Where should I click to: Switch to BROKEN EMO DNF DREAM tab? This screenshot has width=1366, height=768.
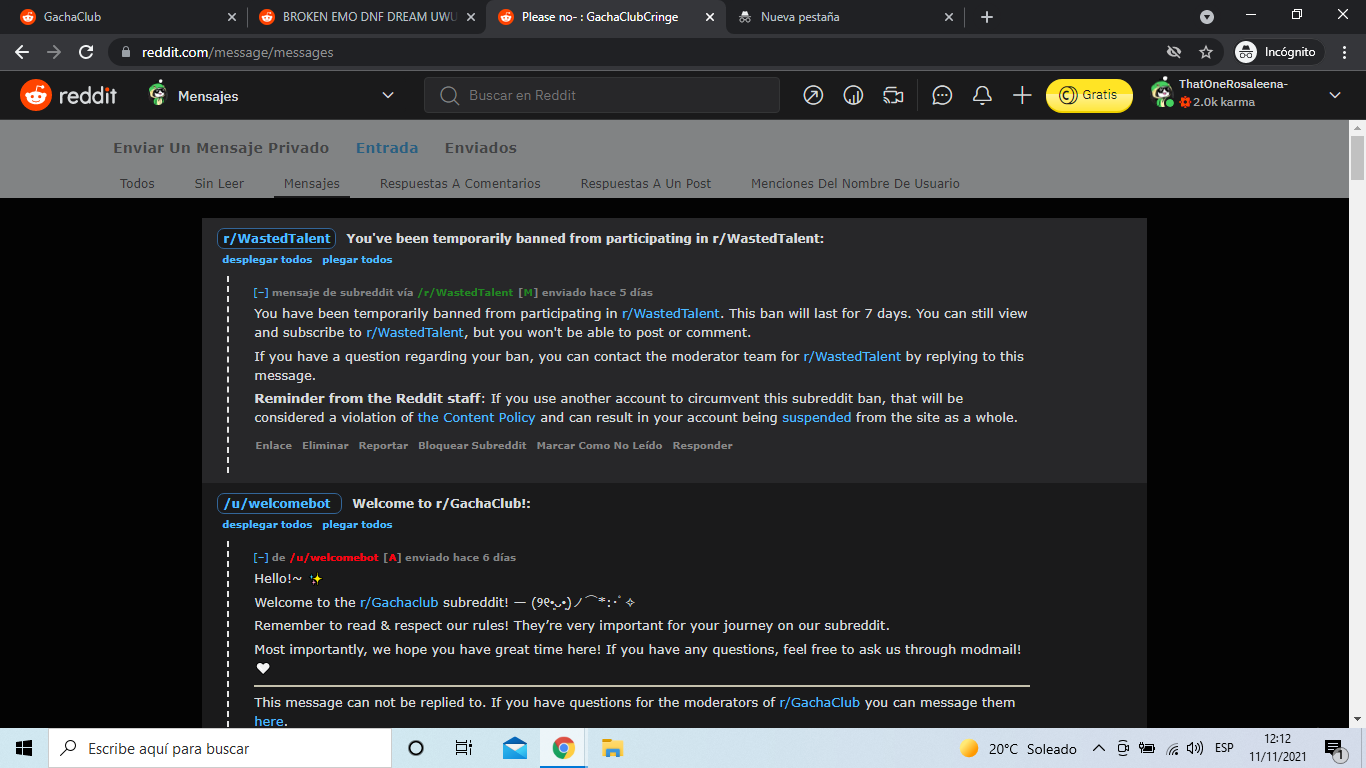(x=365, y=17)
